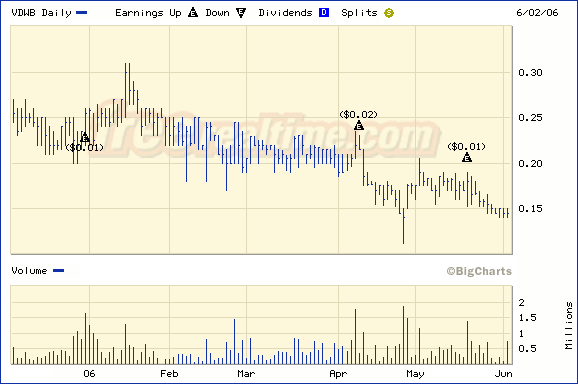Screen dimensions: 578x384
Task: Click the '1.5' volume axis label
Action: point(527,318)
